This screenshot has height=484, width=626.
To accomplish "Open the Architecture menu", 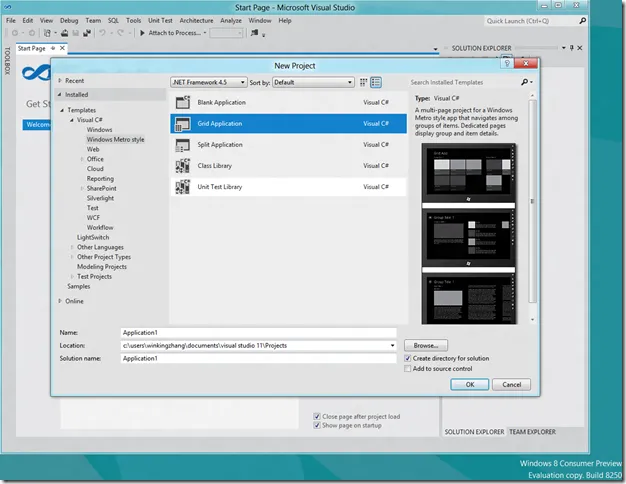I will [x=196, y=20].
